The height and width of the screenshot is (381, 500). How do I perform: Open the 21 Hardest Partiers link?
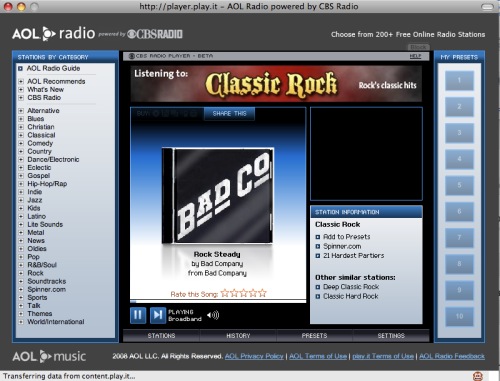point(354,256)
